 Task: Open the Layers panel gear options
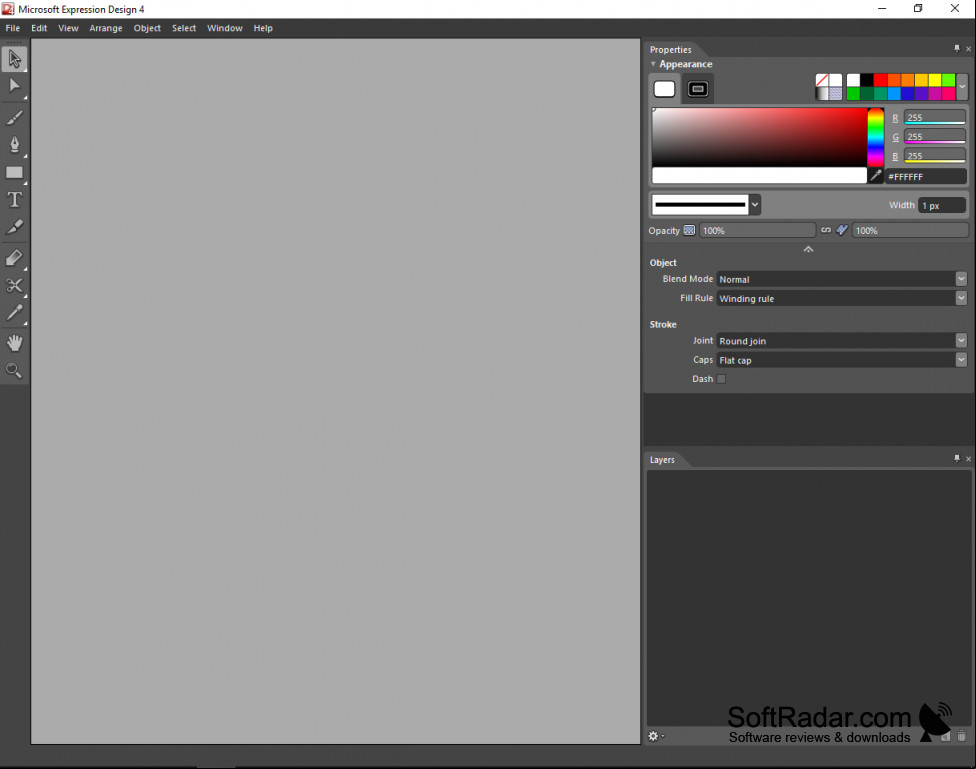(x=655, y=736)
